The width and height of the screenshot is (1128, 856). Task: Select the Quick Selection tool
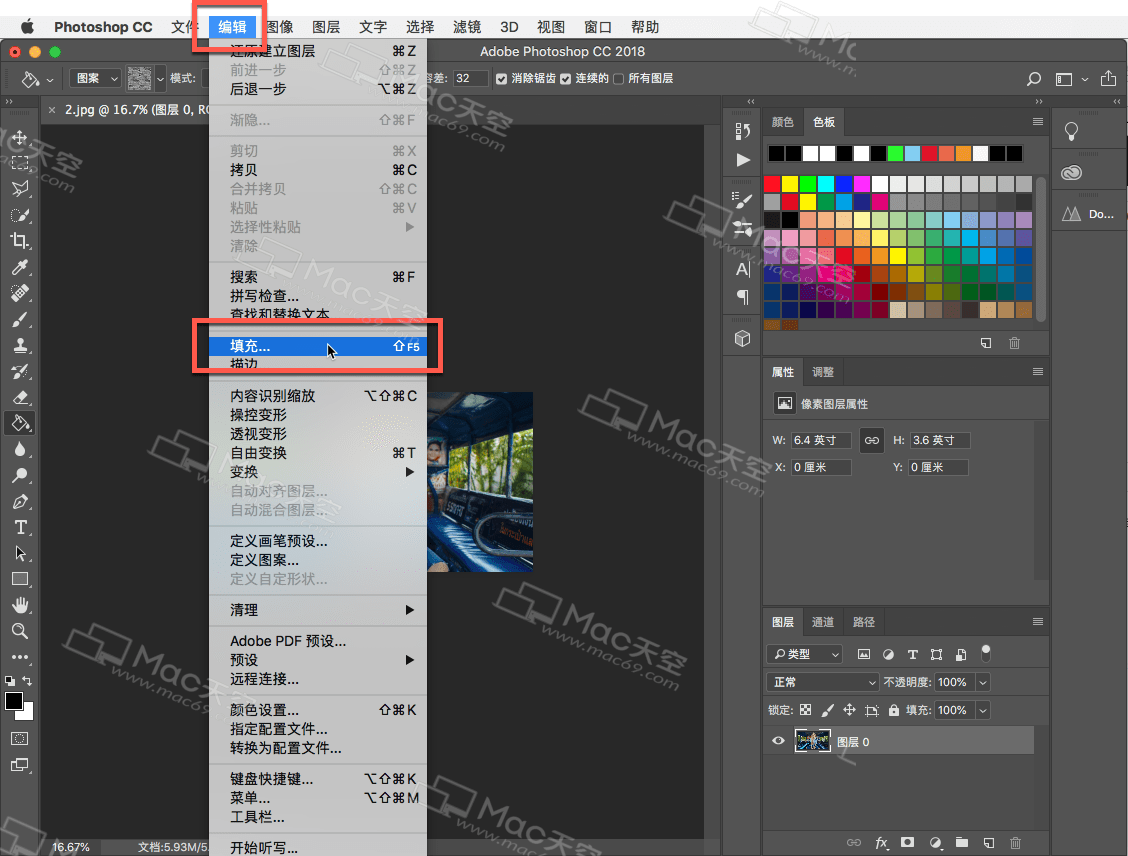coord(20,215)
